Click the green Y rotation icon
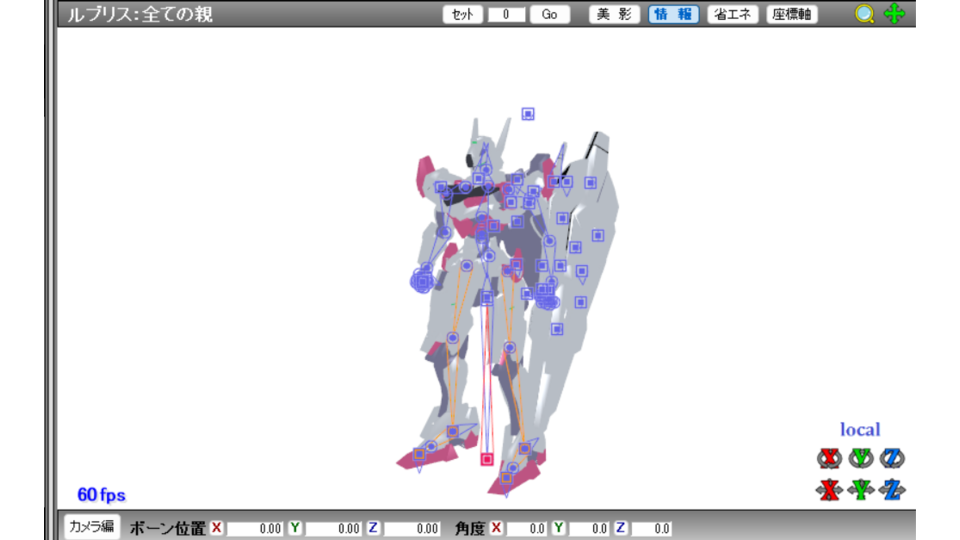The width and height of the screenshot is (960, 540). (861, 457)
